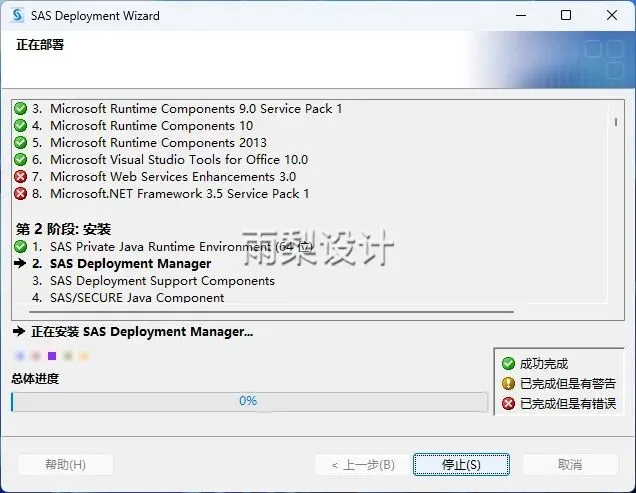Click the 取消 cancel button
This screenshot has width=636, height=493.
click(x=570, y=464)
